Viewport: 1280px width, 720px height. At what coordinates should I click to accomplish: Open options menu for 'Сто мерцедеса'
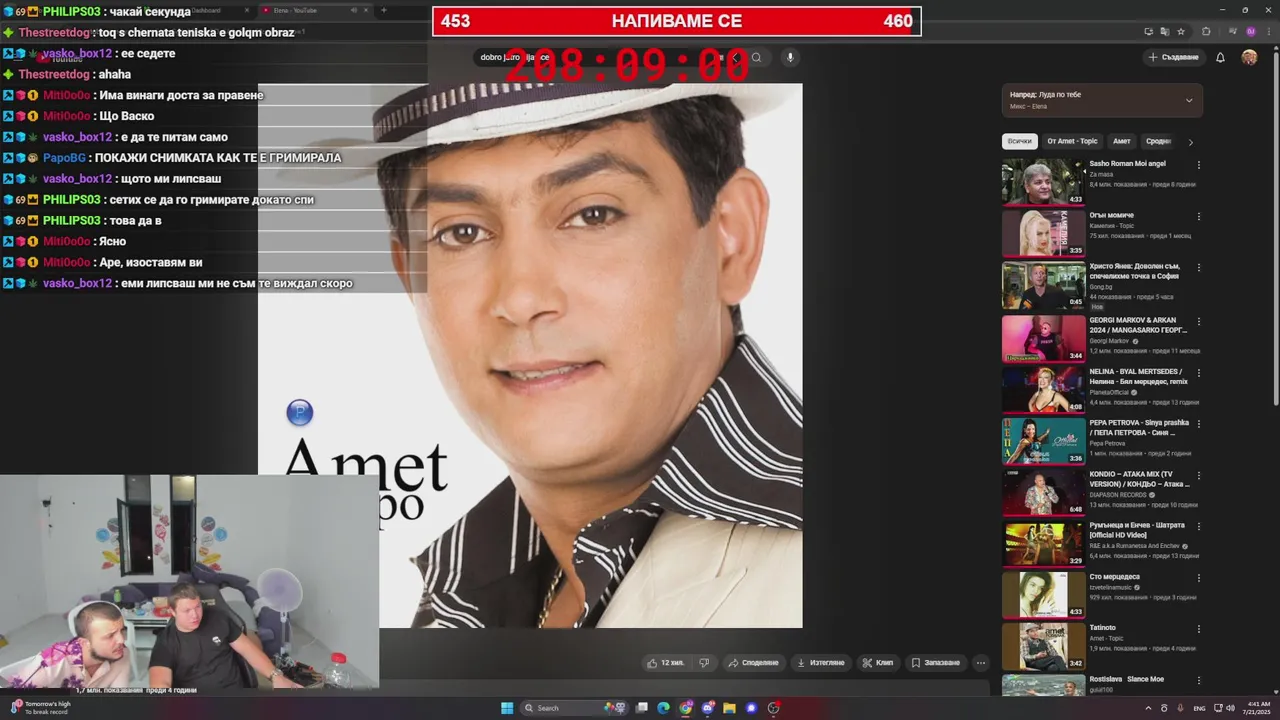click(1198, 579)
